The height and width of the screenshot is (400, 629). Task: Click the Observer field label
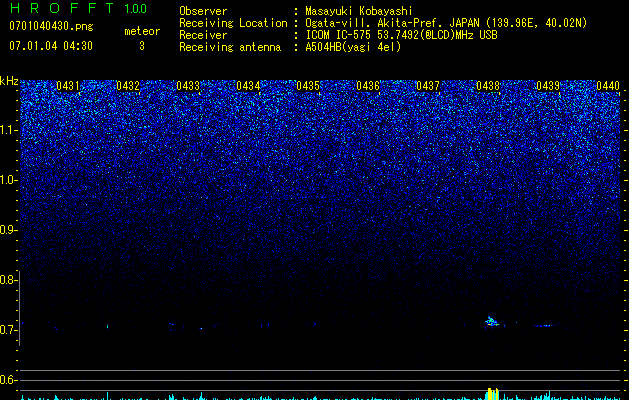tap(203, 11)
